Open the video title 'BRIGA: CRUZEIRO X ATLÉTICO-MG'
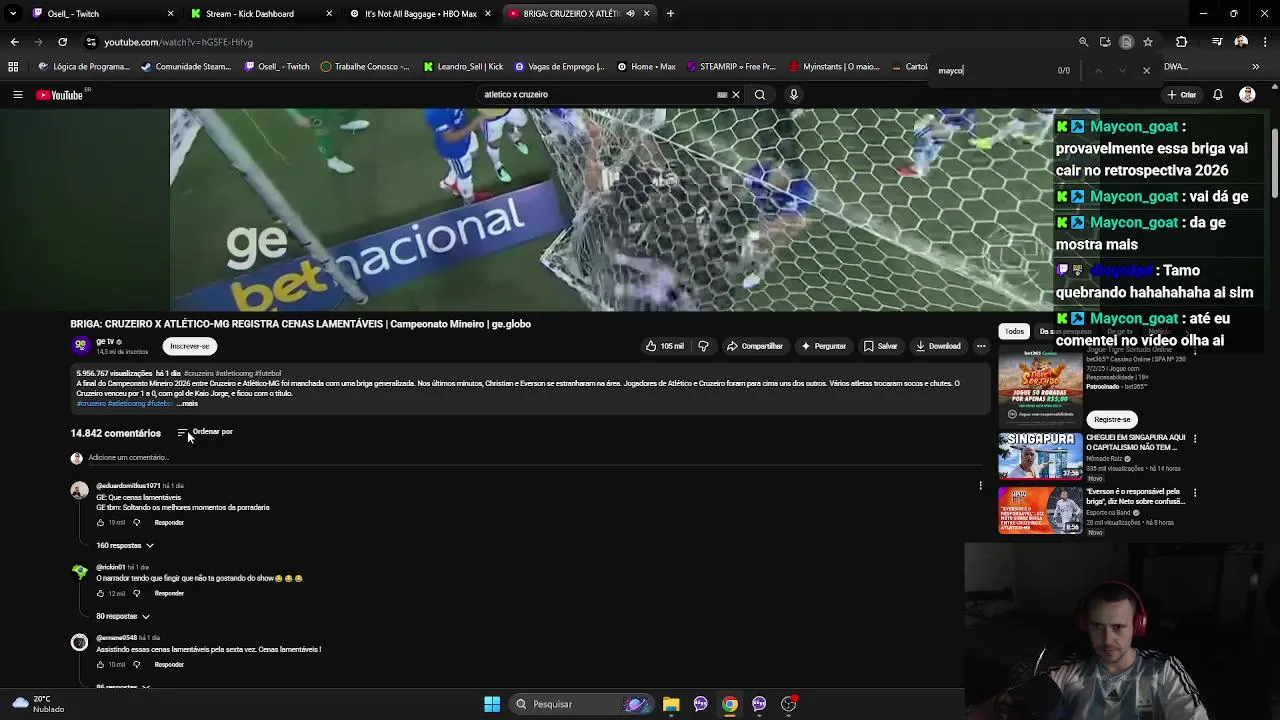This screenshot has height=720, width=1280. point(300,324)
